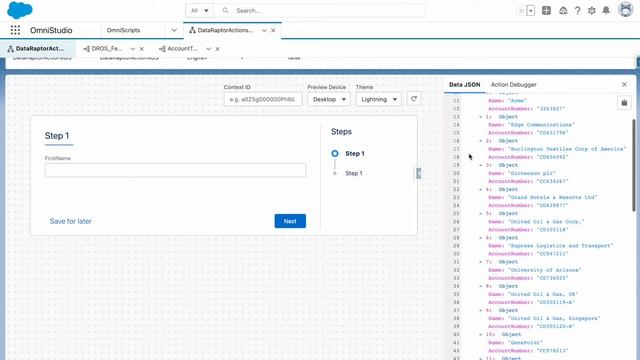The width and height of the screenshot is (640, 360).
Task: Click the copy to clipboard icon
Action: (624, 103)
